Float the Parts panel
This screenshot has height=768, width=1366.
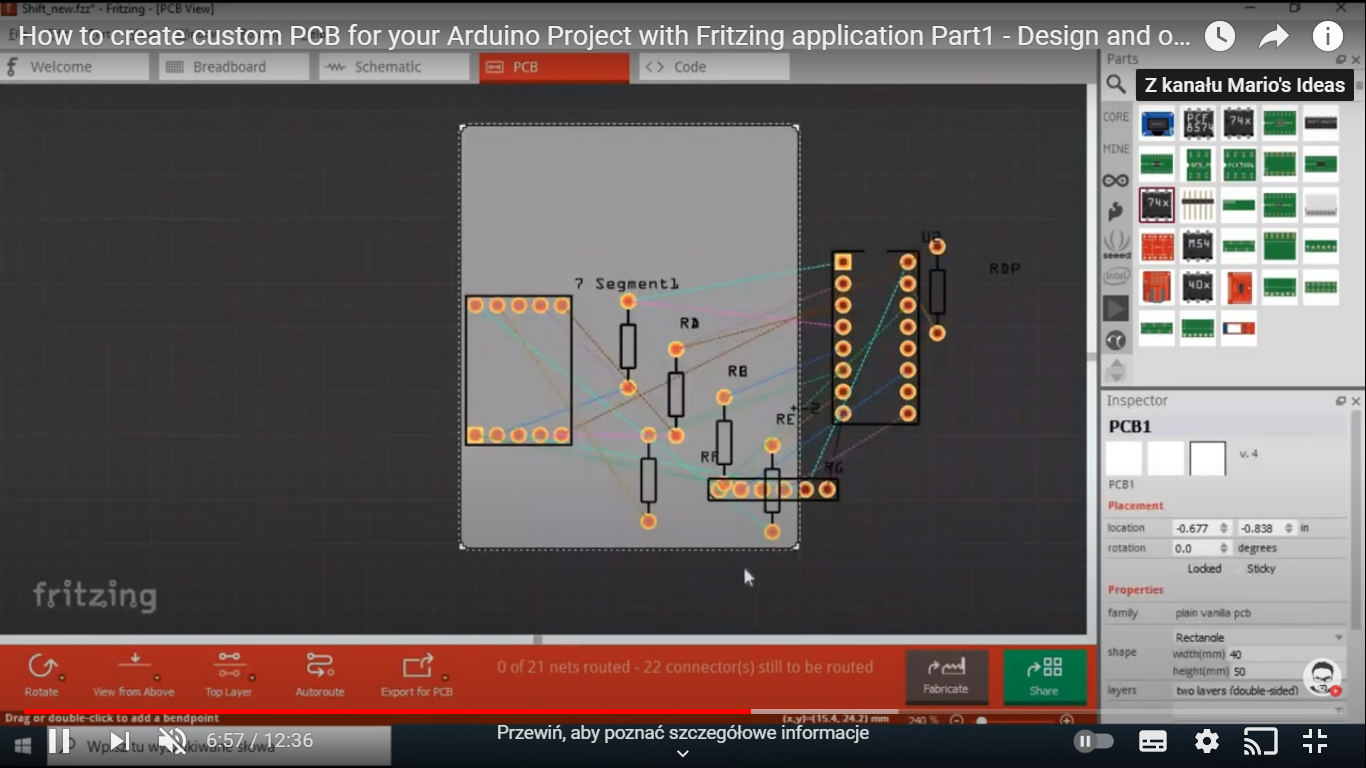[1341, 60]
